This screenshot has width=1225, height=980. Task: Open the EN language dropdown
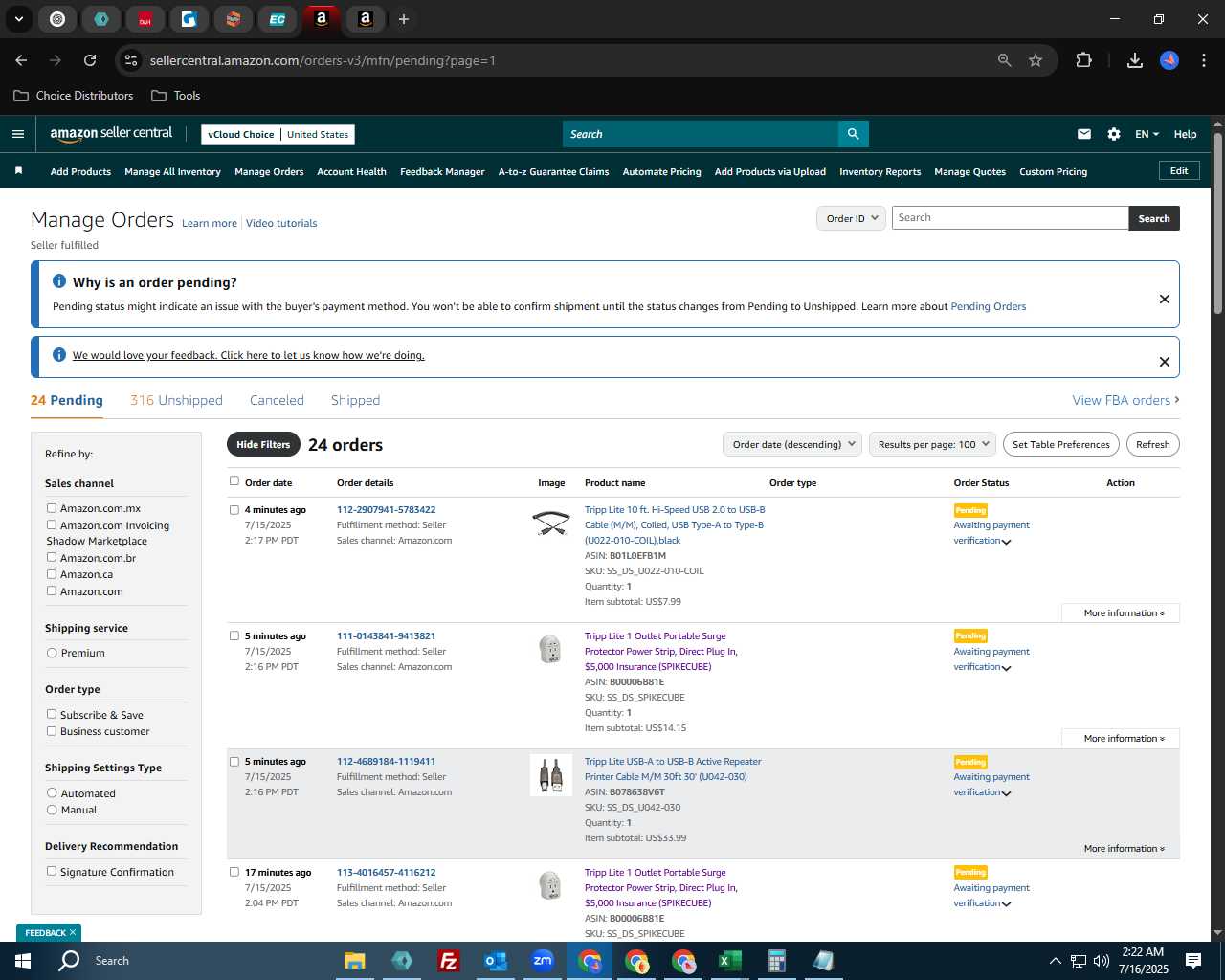click(x=1147, y=134)
